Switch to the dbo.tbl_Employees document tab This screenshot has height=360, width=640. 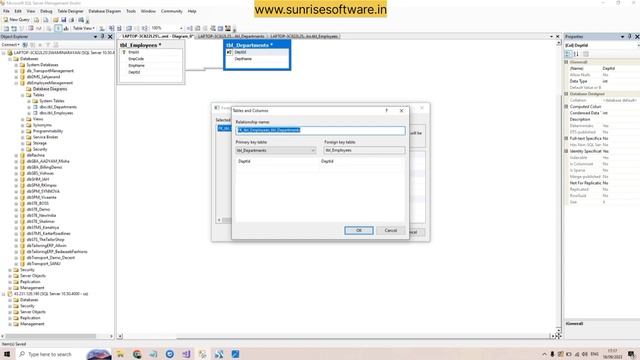pyautogui.click(x=304, y=36)
